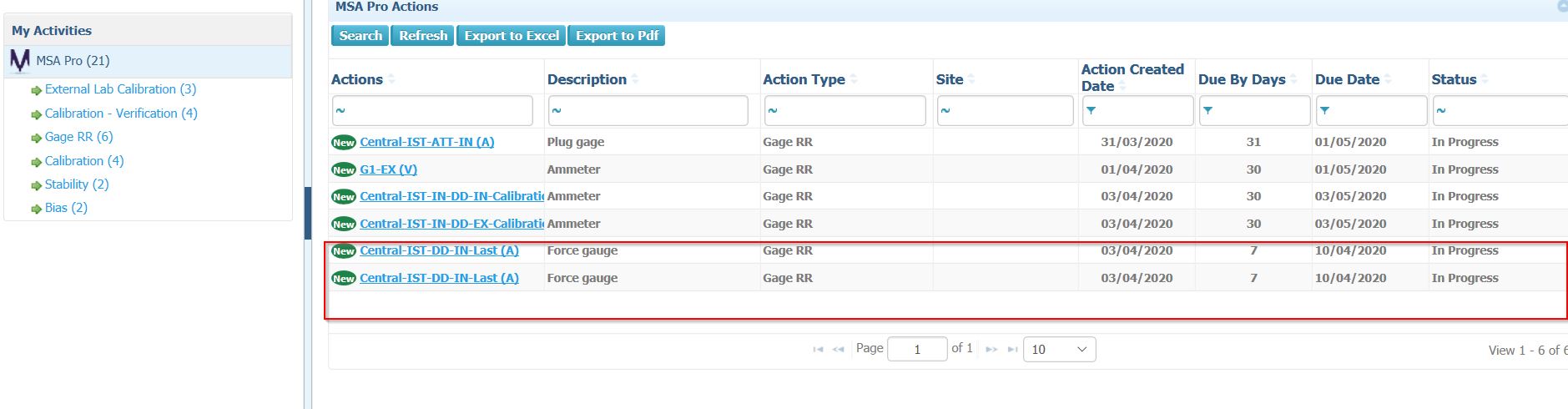Go to first page pager icon
1568x409 pixels.
(x=818, y=350)
